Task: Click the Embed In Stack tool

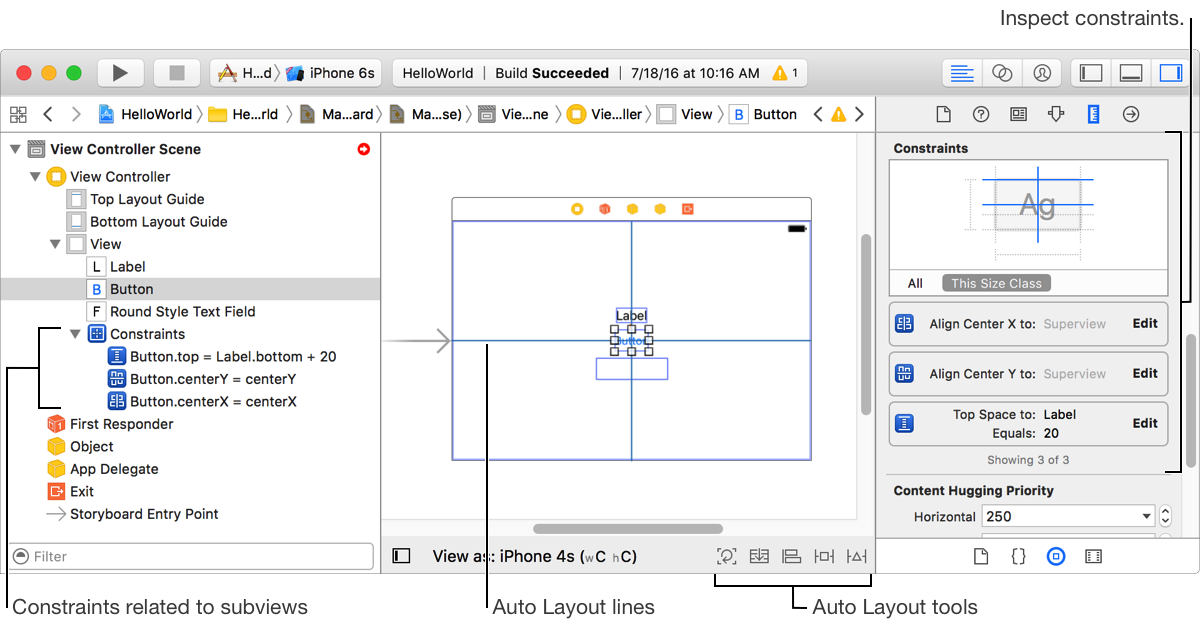Action: 759,556
